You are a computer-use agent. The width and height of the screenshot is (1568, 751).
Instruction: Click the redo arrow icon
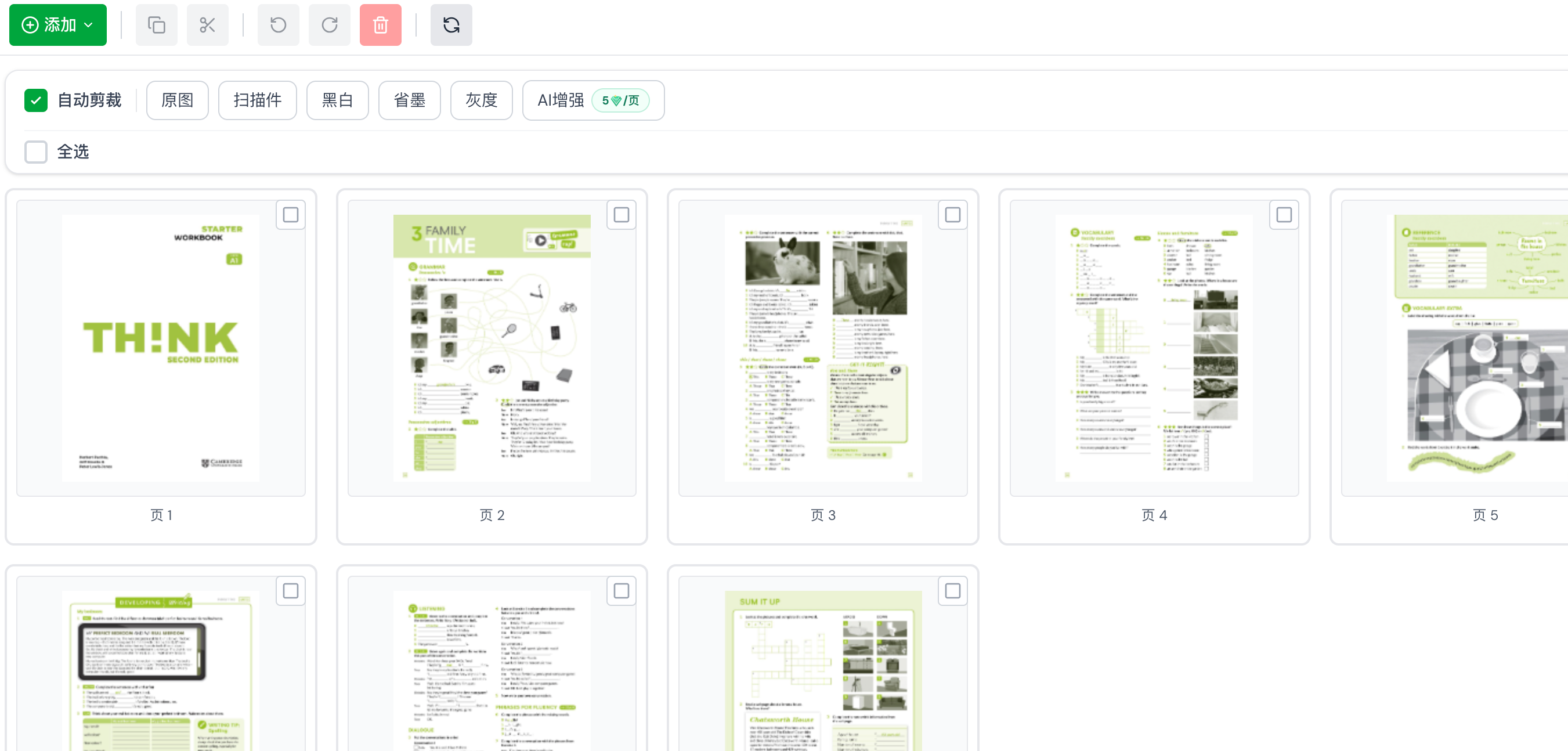pos(329,25)
